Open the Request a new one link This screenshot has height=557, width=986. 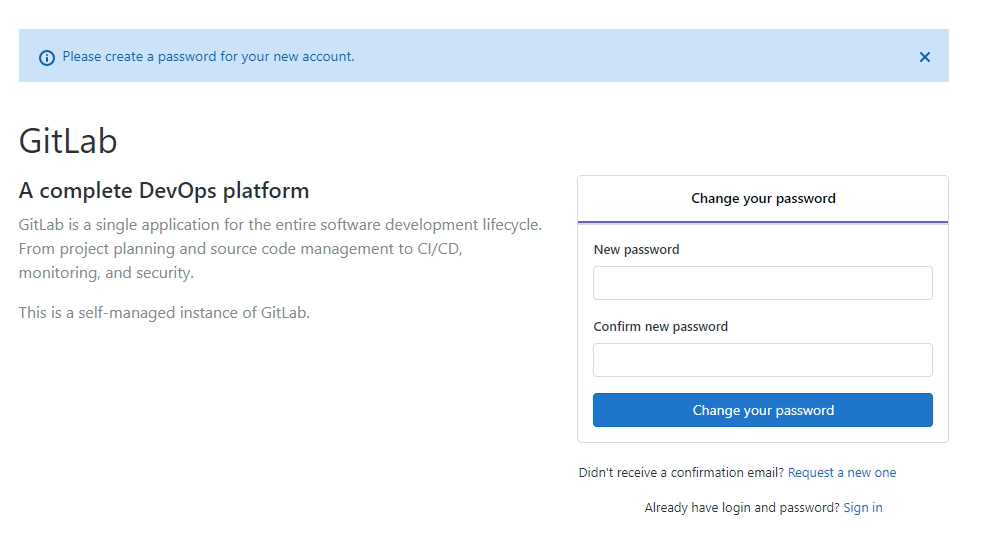841,473
